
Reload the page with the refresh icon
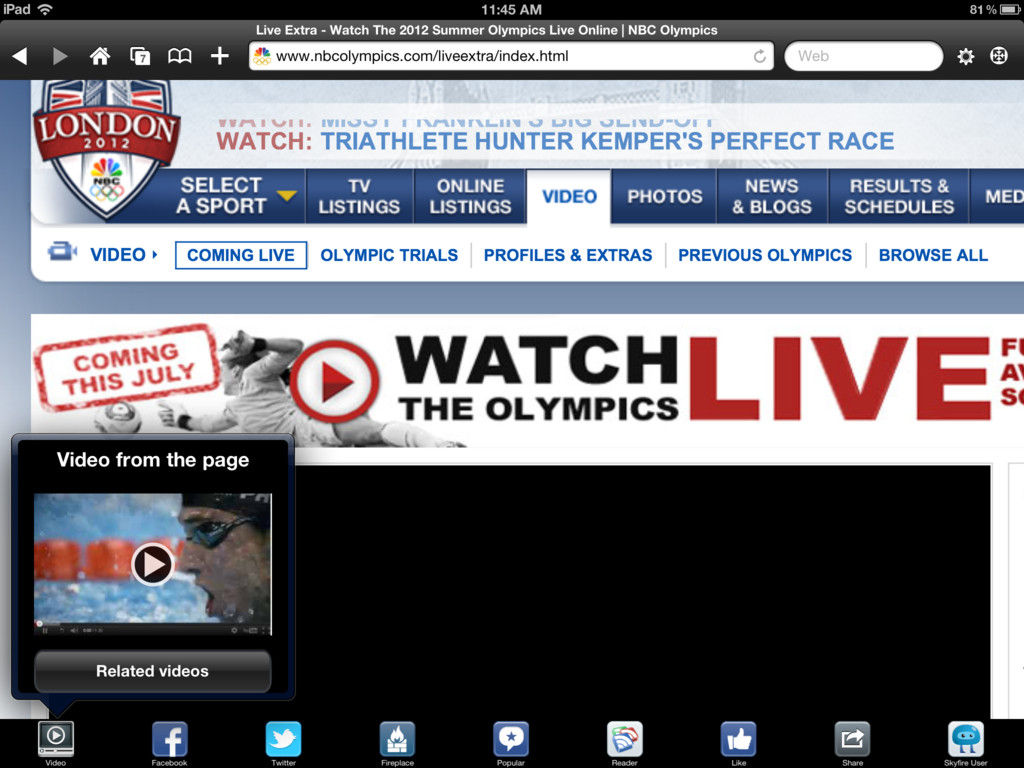(760, 56)
